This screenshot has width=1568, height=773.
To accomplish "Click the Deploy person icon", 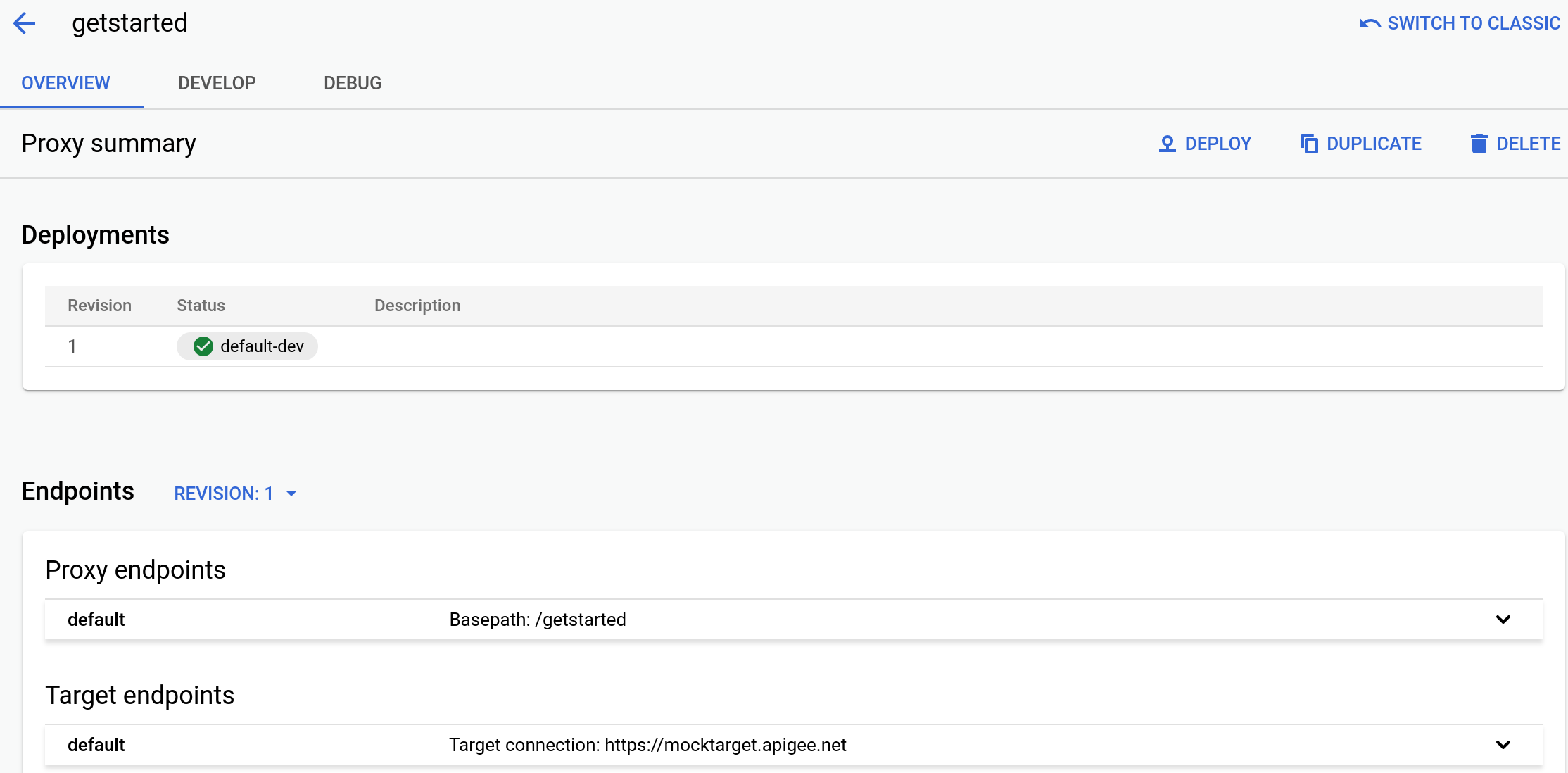I will pyautogui.click(x=1167, y=143).
